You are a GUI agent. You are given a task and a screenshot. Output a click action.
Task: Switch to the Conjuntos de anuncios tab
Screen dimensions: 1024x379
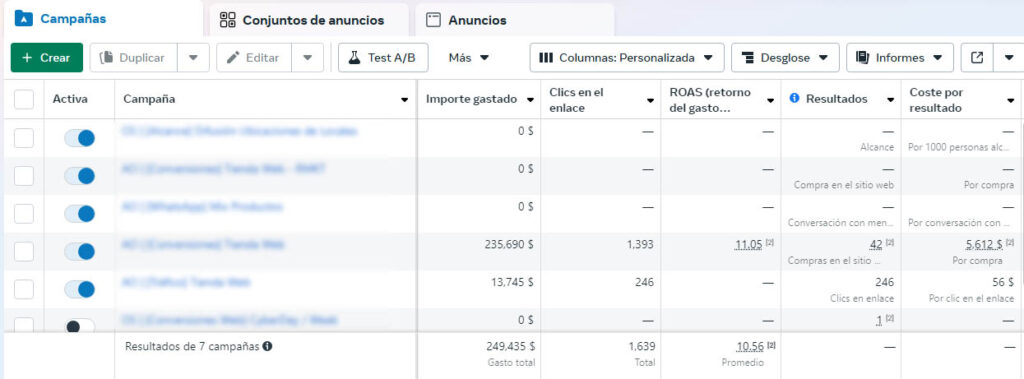[x=309, y=20]
